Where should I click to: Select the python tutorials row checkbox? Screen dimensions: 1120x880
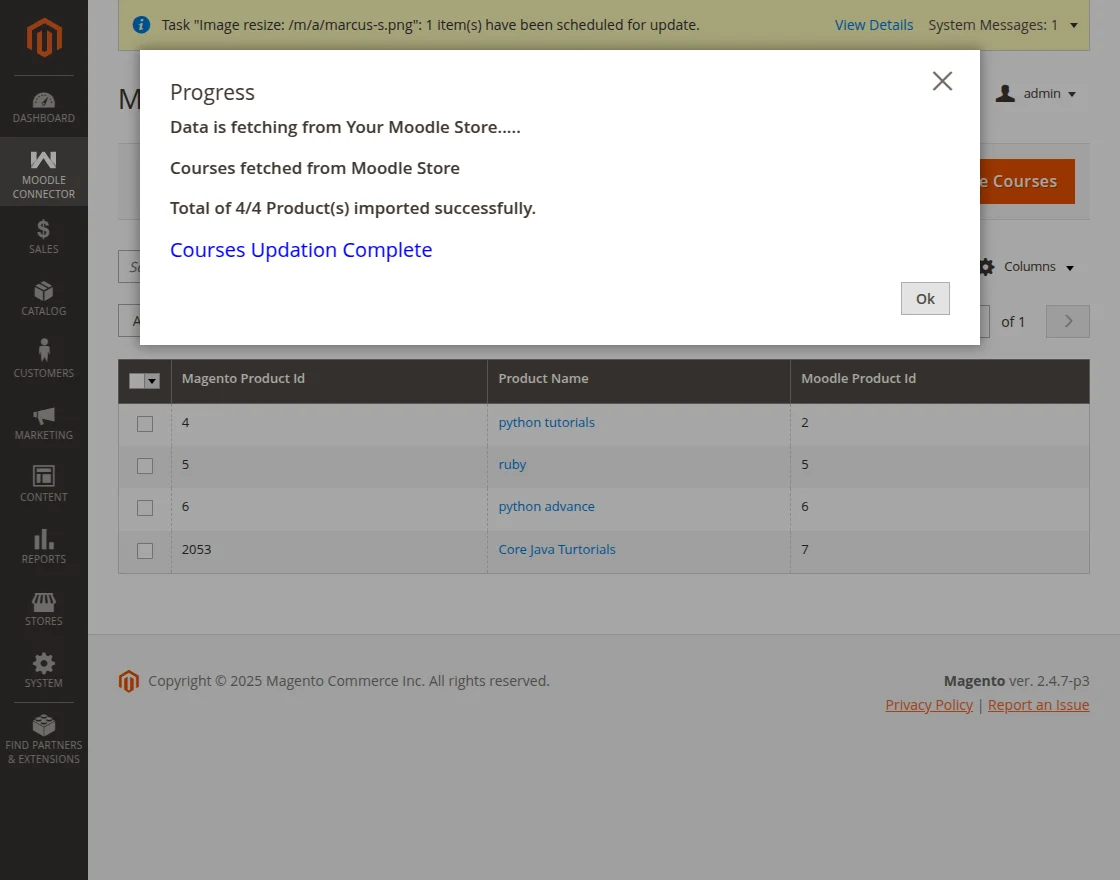tap(145, 424)
